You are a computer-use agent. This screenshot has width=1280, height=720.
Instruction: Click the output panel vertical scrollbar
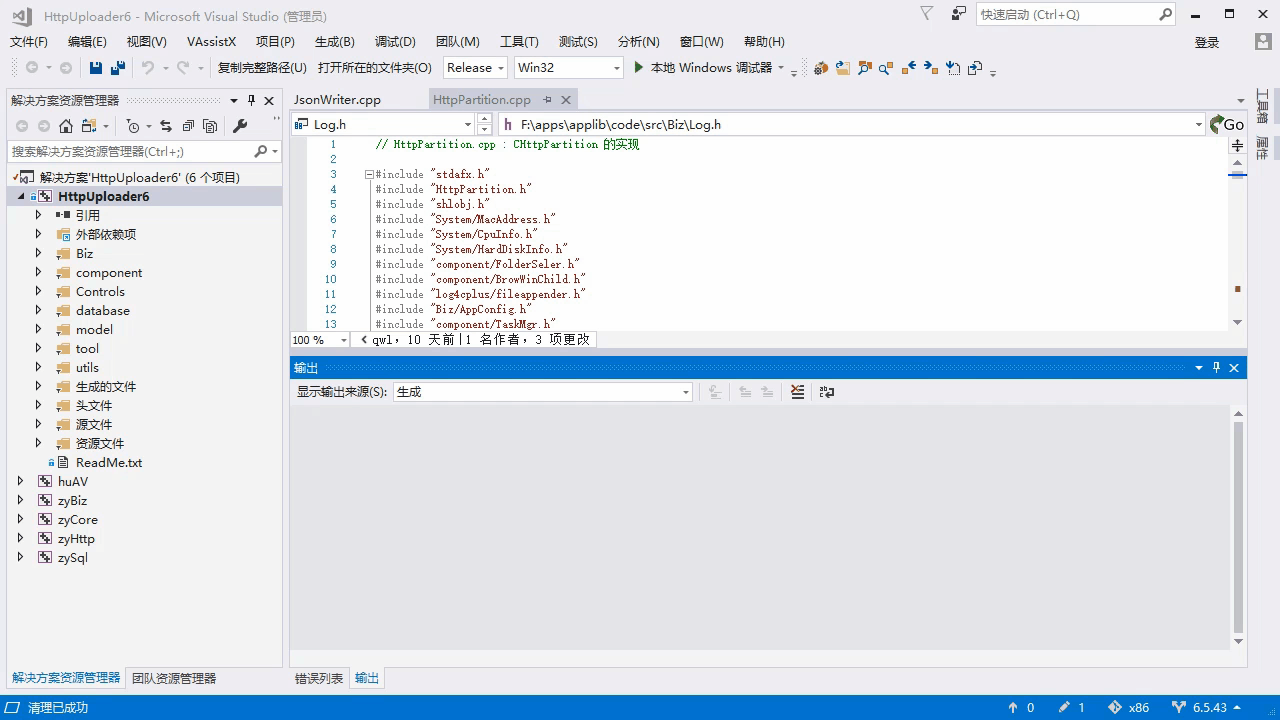[1238, 527]
